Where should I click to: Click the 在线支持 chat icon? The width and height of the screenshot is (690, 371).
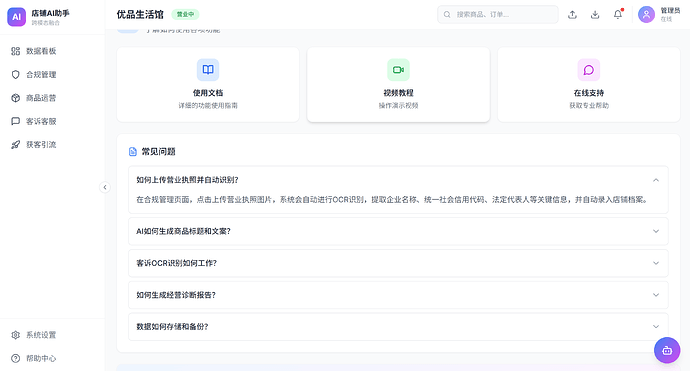tap(589, 70)
